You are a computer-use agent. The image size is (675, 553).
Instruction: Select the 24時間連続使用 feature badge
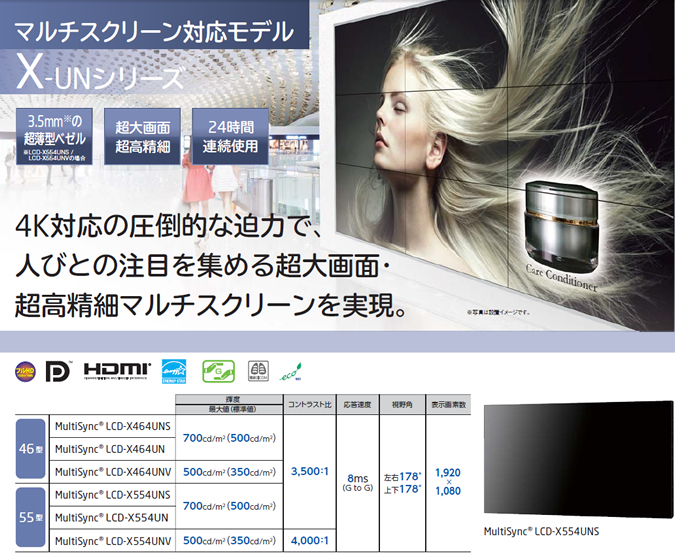click(230, 136)
